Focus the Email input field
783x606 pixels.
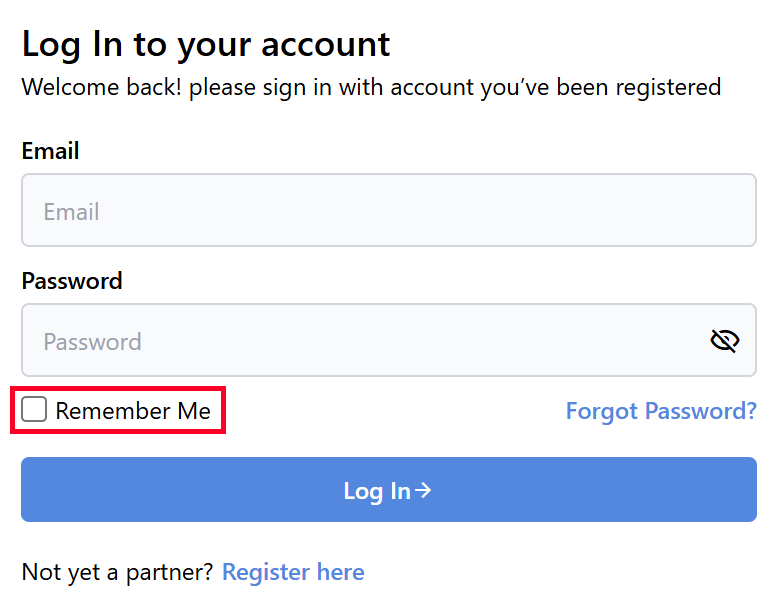coord(388,211)
